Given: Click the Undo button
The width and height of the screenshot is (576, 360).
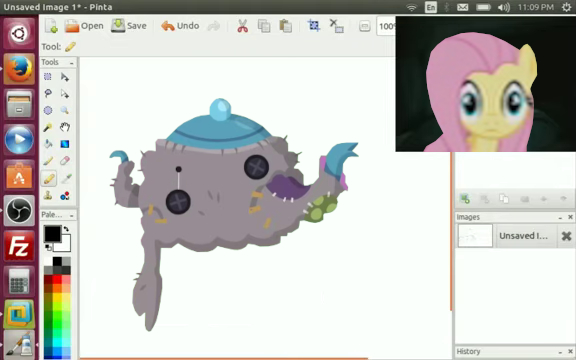Looking at the screenshot, I should [180, 26].
